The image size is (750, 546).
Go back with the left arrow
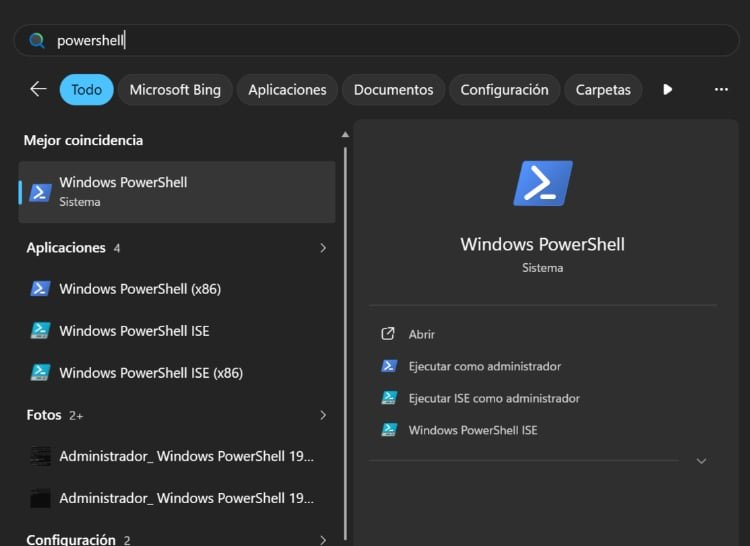click(38, 89)
